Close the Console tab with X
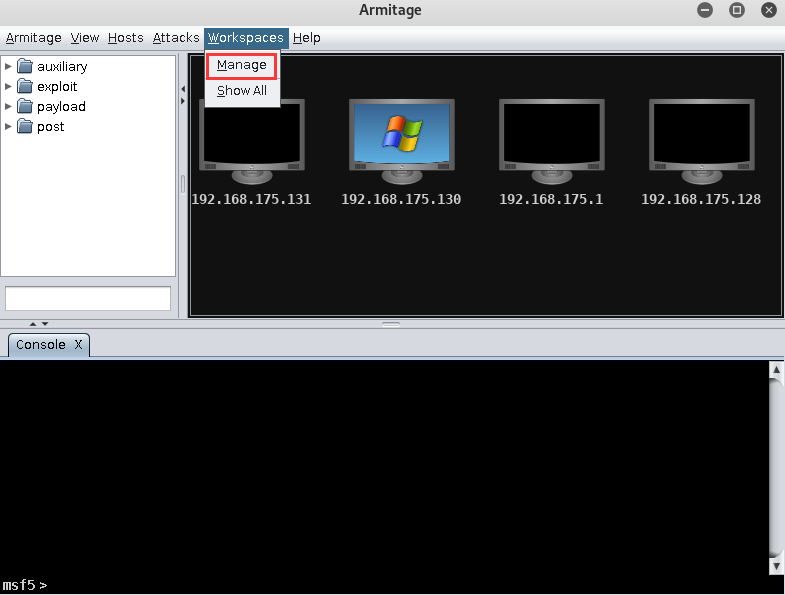Viewport: 785px width, 595px height. tap(78, 345)
